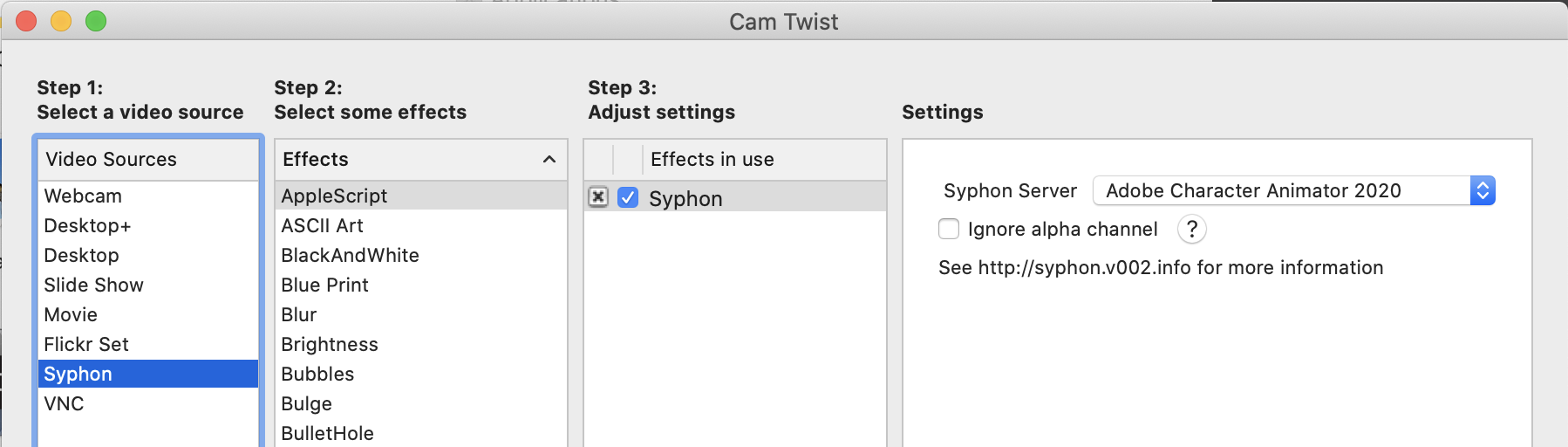1568x447 pixels.
Task: Click the Effects column sort chevron
Action: [549, 159]
